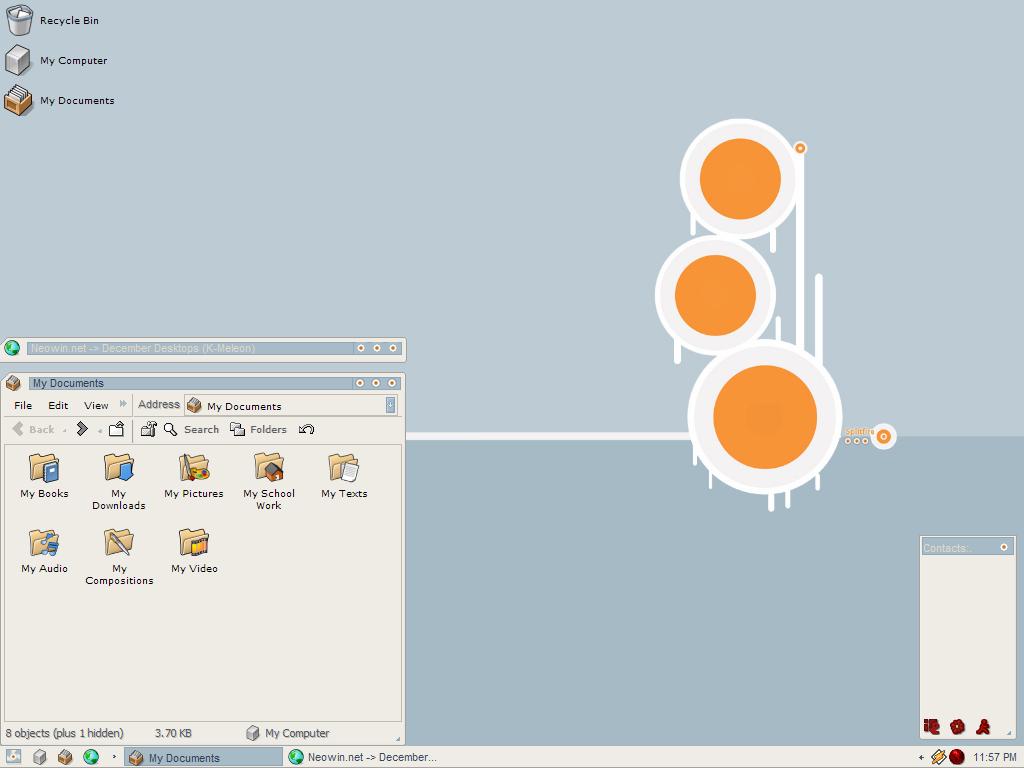Open the My Audio folder
This screenshot has height=768, width=1024.
(x=44, y=543)
